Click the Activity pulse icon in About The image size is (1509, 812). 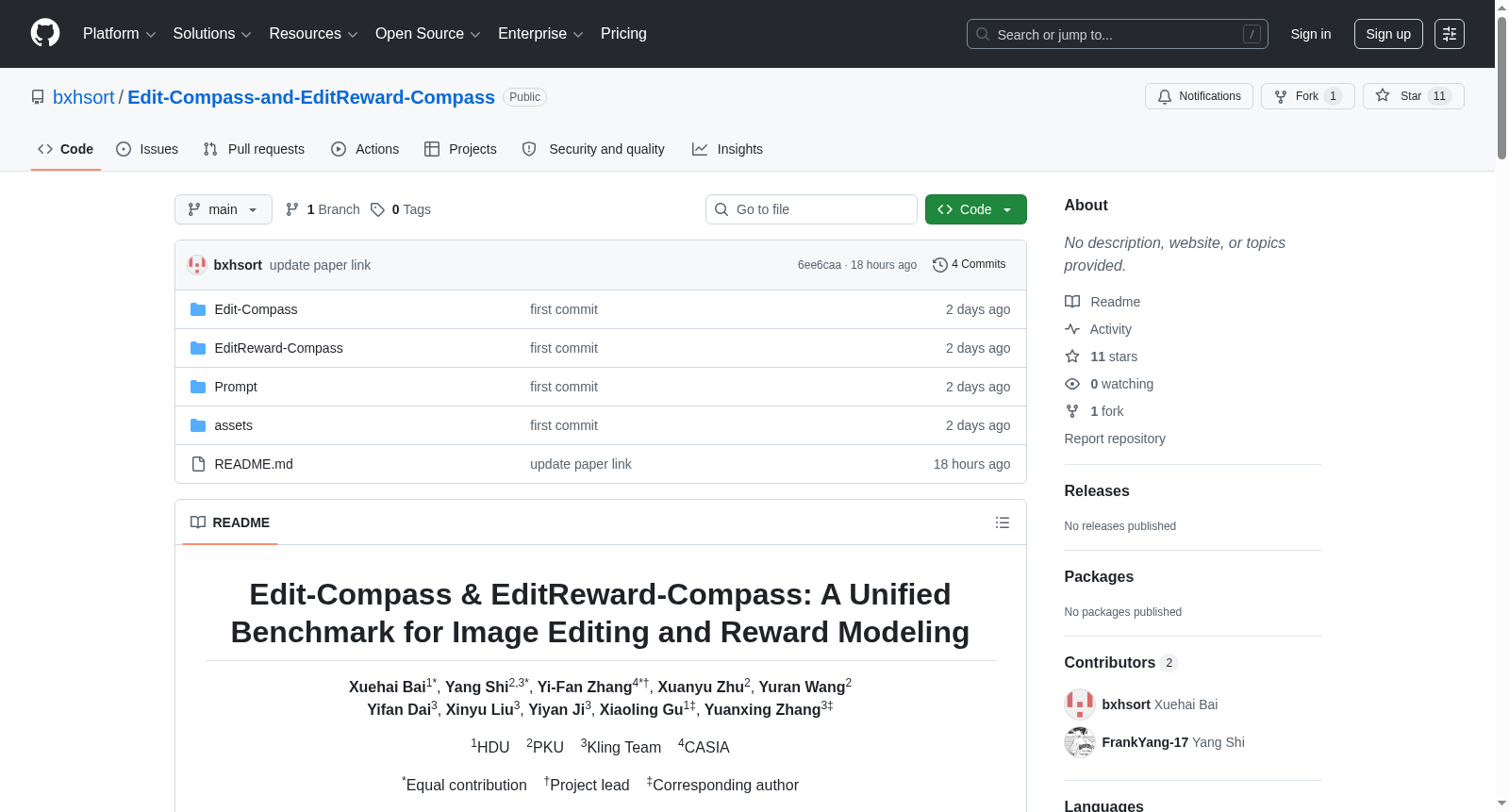1072,329
